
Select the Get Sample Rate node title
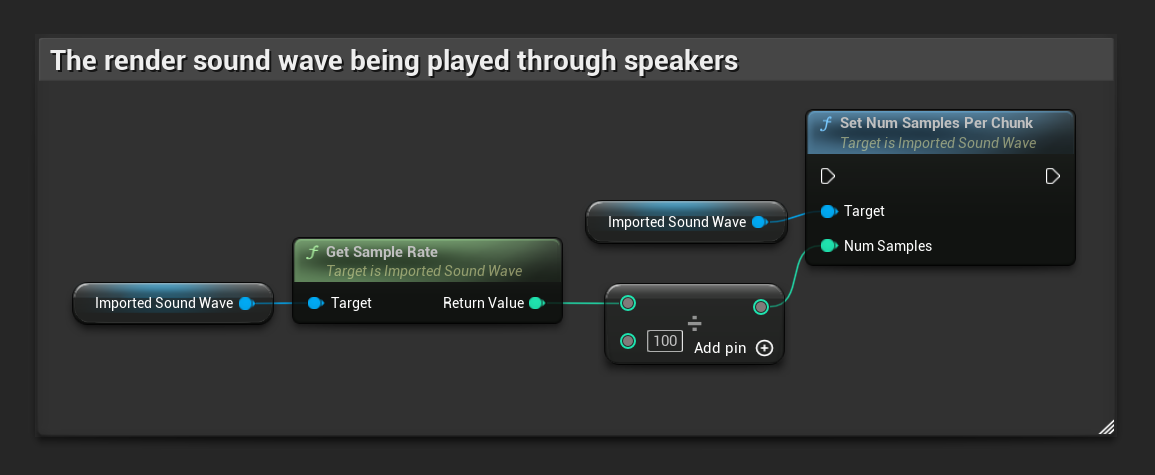381,252
